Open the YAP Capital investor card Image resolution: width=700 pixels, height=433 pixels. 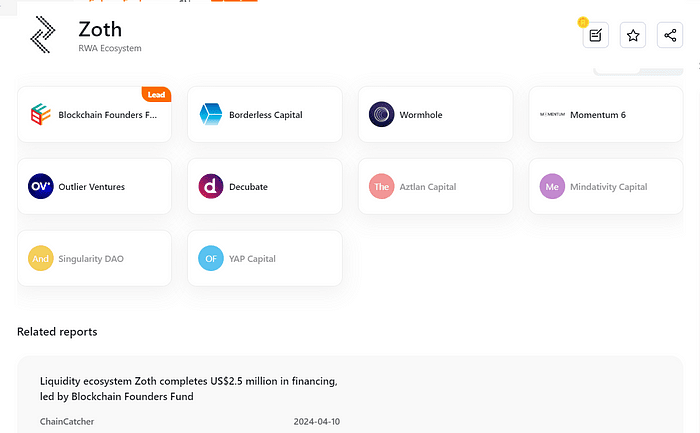264,259
